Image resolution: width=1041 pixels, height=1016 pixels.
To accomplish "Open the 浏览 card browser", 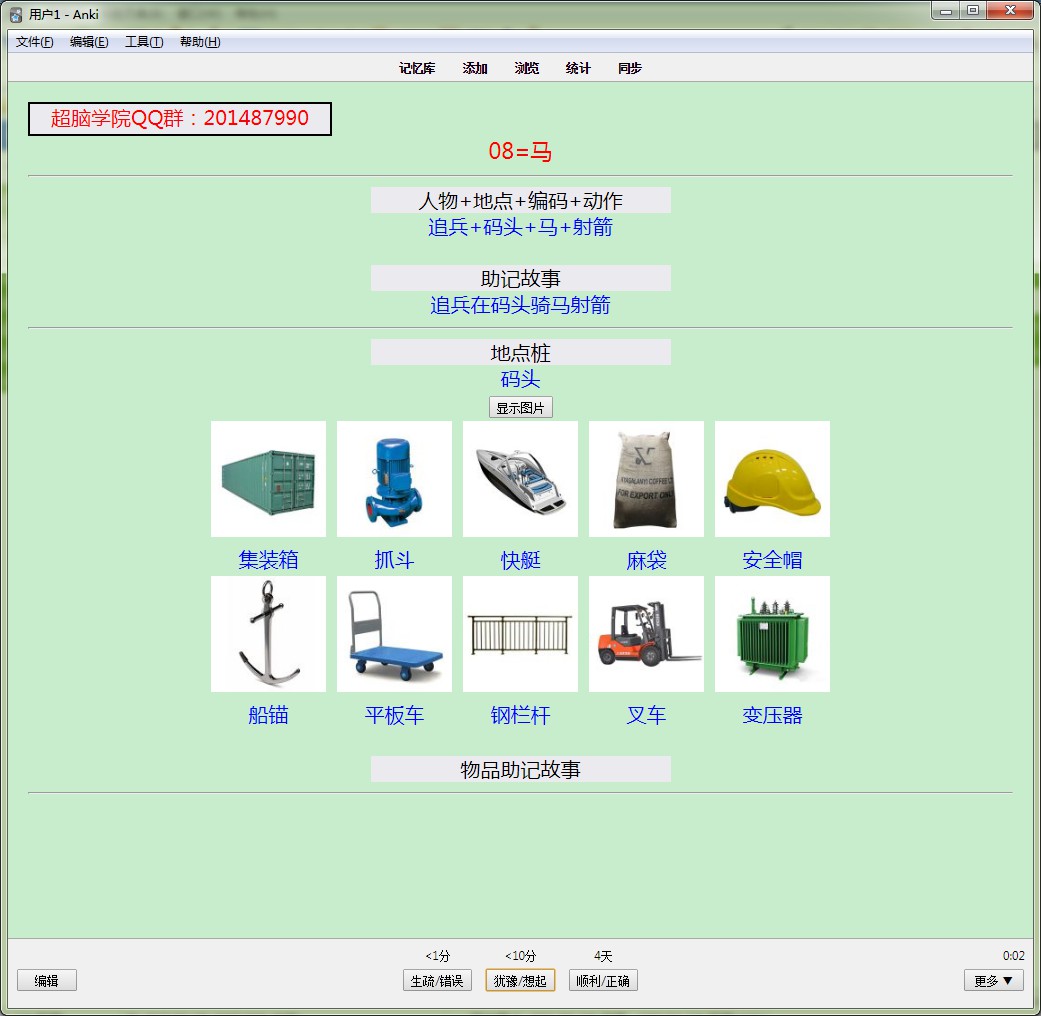I will tap(526, 68).
